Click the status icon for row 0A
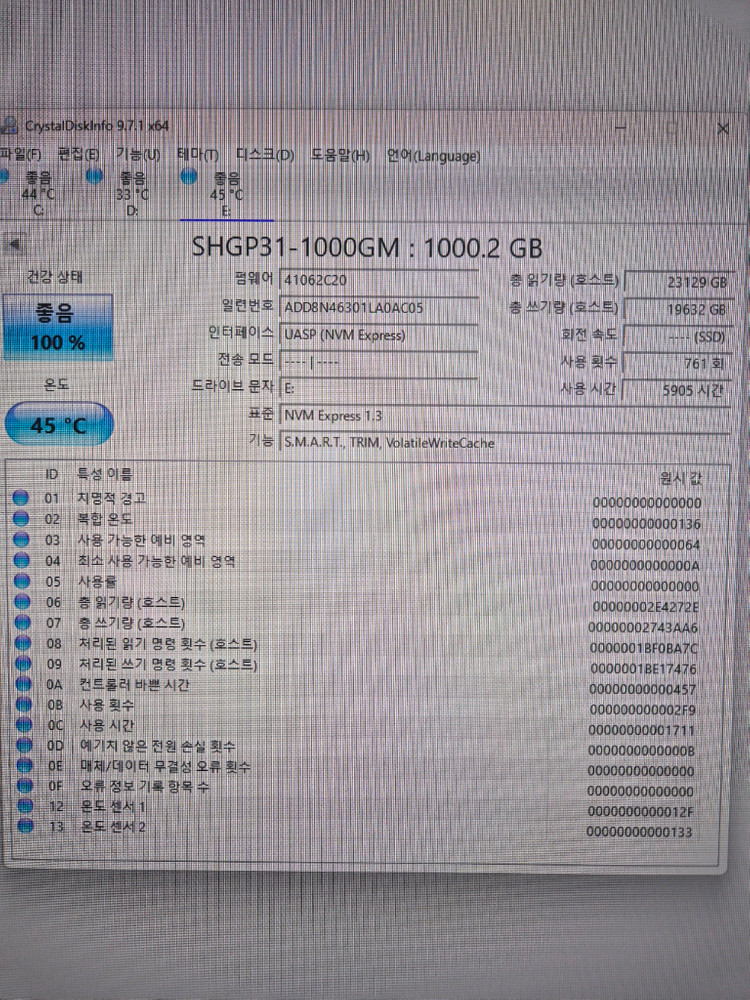The height and width of the screenshot is (1000, 750). click(x=24, y=684)
